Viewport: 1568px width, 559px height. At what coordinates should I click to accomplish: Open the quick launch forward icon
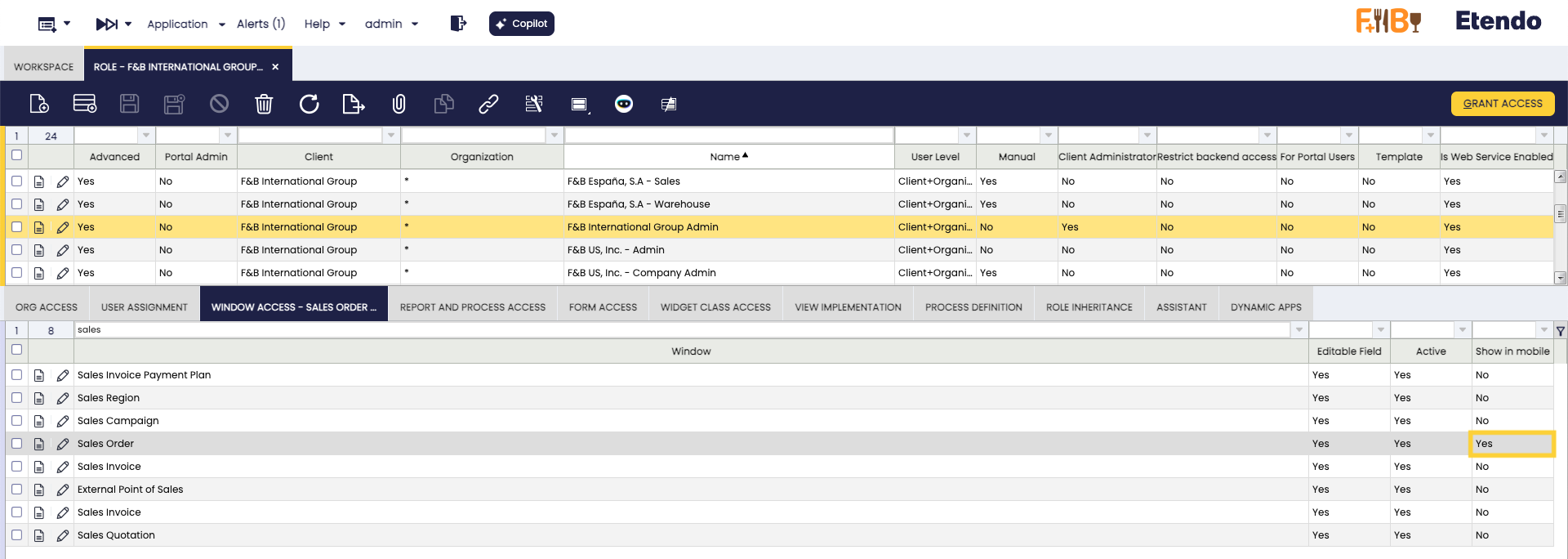click(x=107, y=25)
